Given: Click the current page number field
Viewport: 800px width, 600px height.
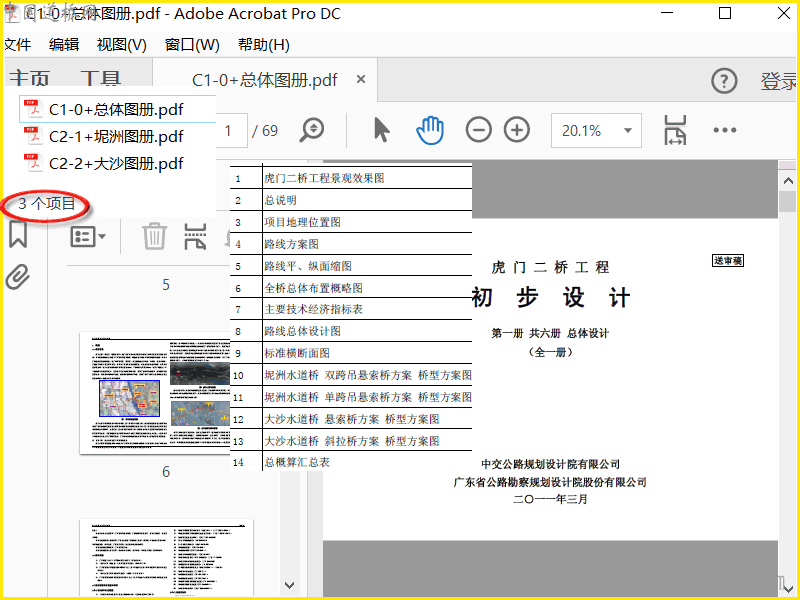Looking at the screenshot, I should [x=231, y=131].
